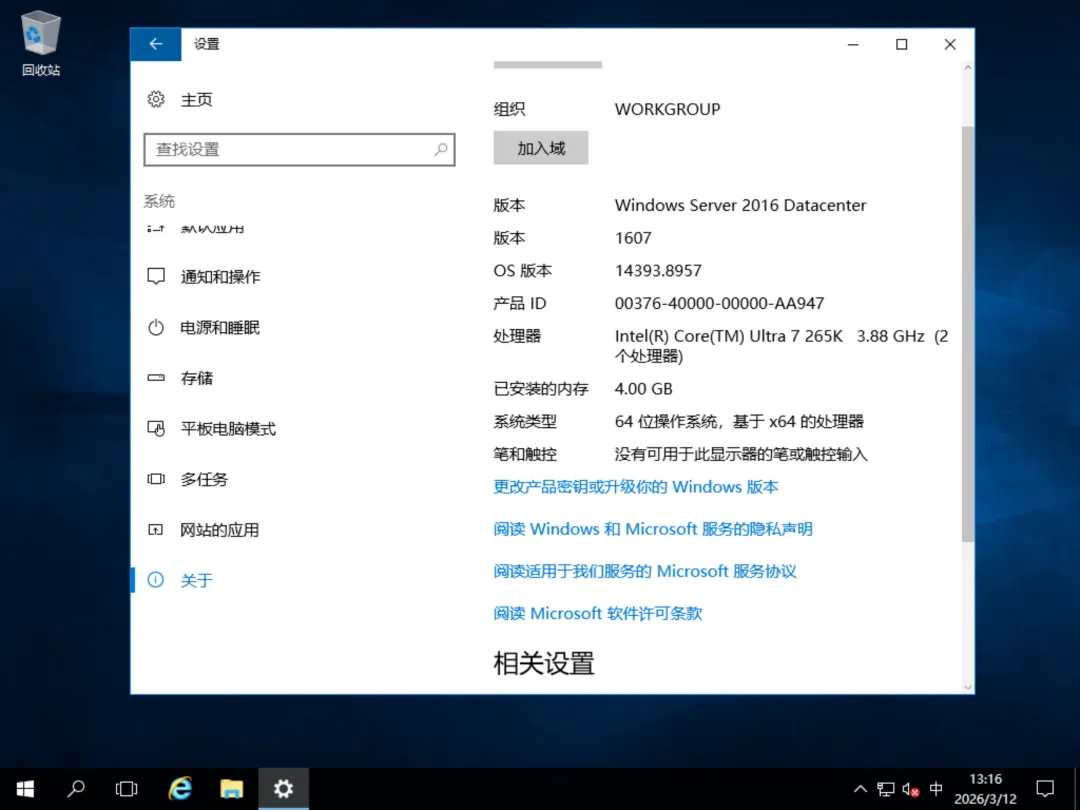The height and width of the screenshot is (810, 1080).
Task: Click Windows Server 2016 Datacenter text
Action: (x=740, y=205)
